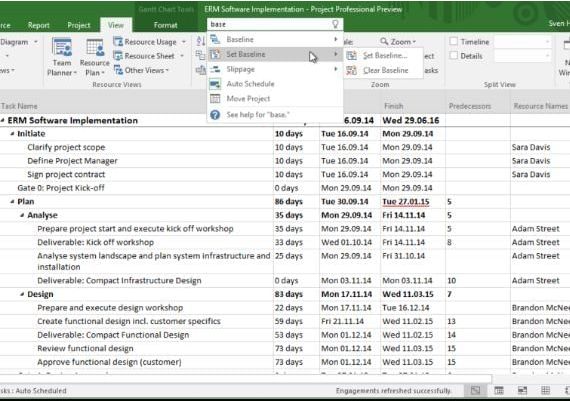Click Clear Baseline in the submenu

click(386, 70)
